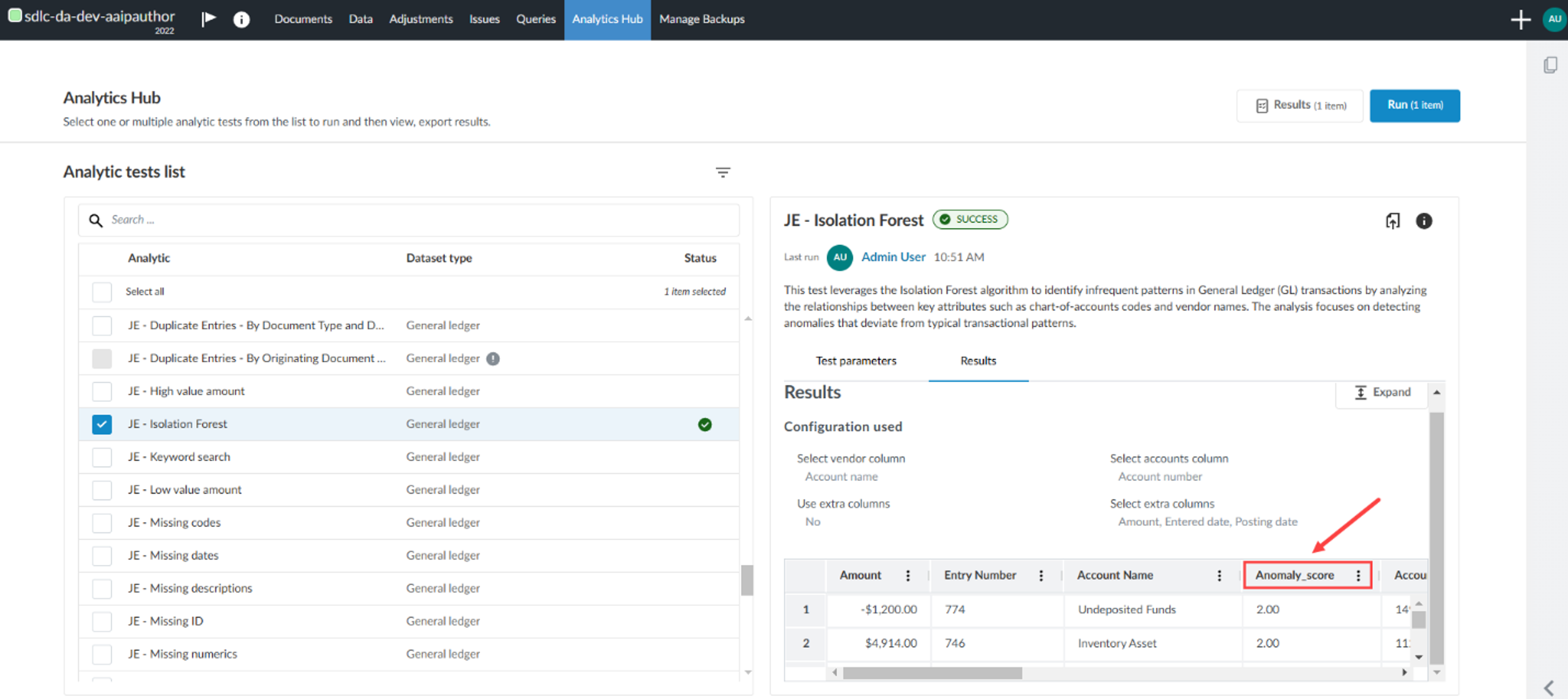The height and width of the screenshot is (699, 1568).
Task: Click the copy icon in right sidebar
Action: point(1550,65)
